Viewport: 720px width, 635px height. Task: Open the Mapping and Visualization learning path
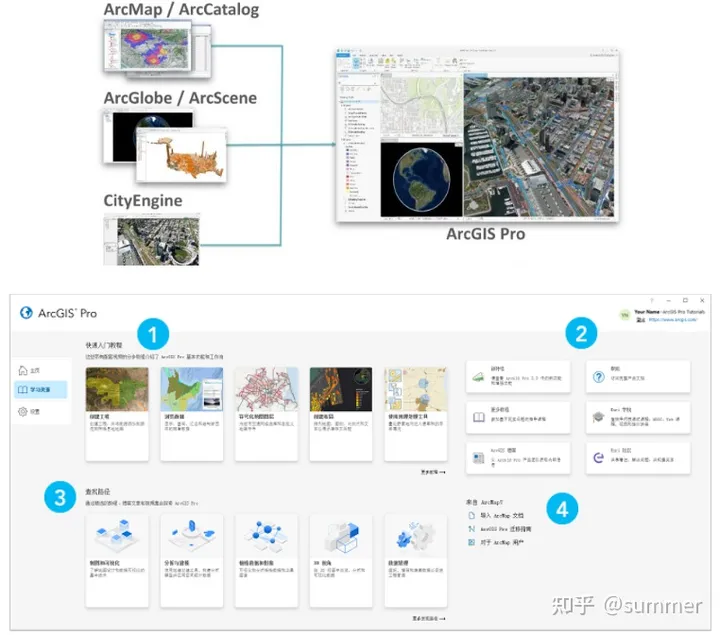(x=117, y=561)
